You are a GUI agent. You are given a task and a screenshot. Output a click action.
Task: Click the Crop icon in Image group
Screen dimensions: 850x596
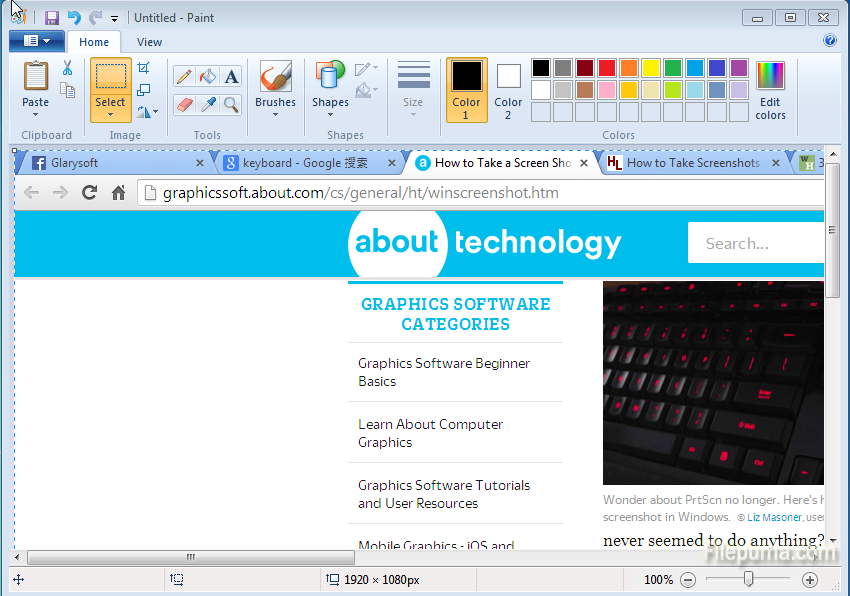144,68
